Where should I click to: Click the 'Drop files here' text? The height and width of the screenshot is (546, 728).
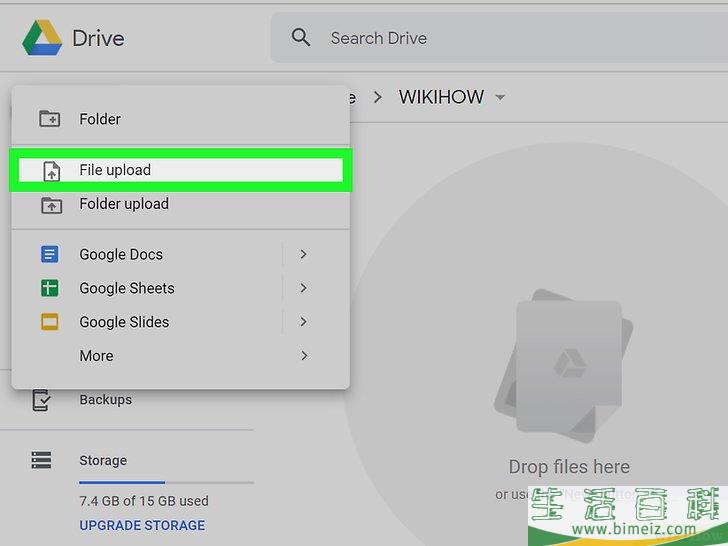[x=569, y=467]
